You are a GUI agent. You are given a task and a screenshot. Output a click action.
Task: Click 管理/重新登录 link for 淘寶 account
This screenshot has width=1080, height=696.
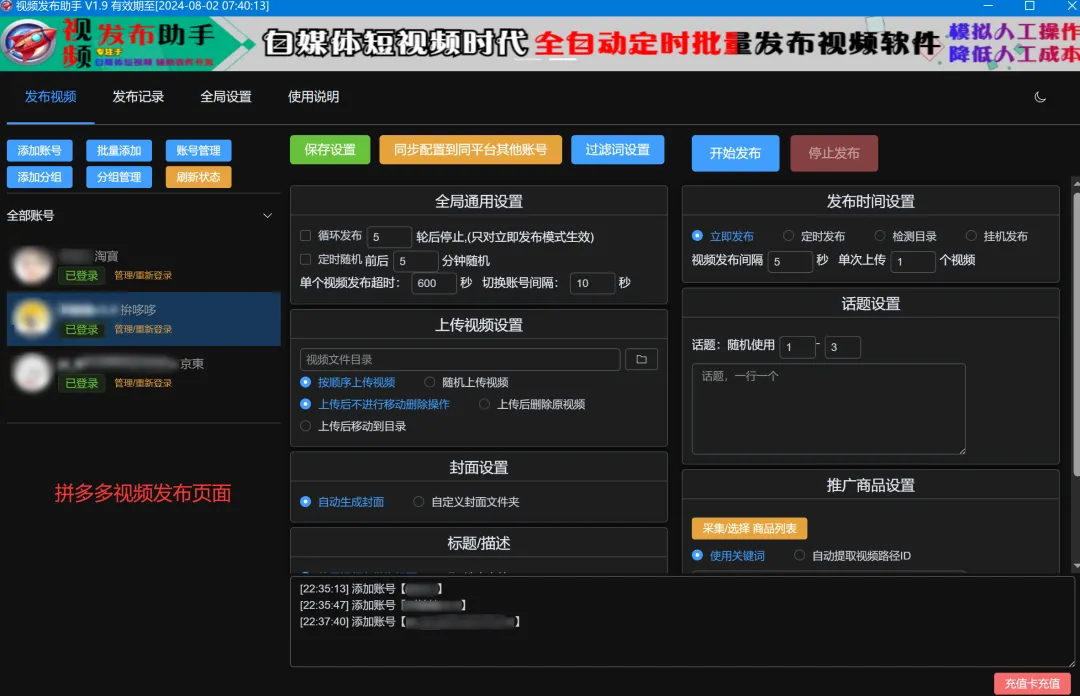click(143, 276)
